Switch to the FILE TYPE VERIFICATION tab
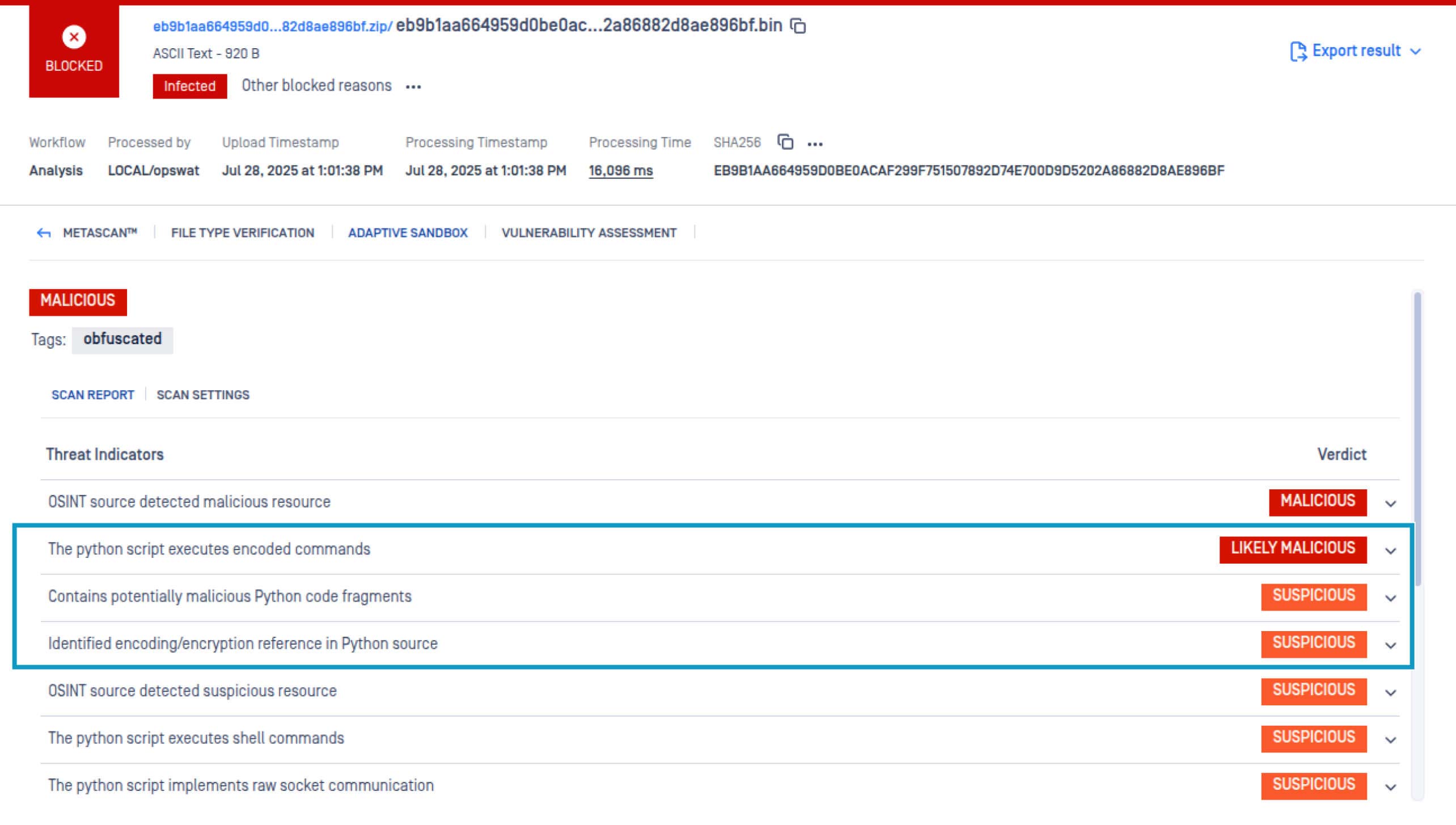 243,232
